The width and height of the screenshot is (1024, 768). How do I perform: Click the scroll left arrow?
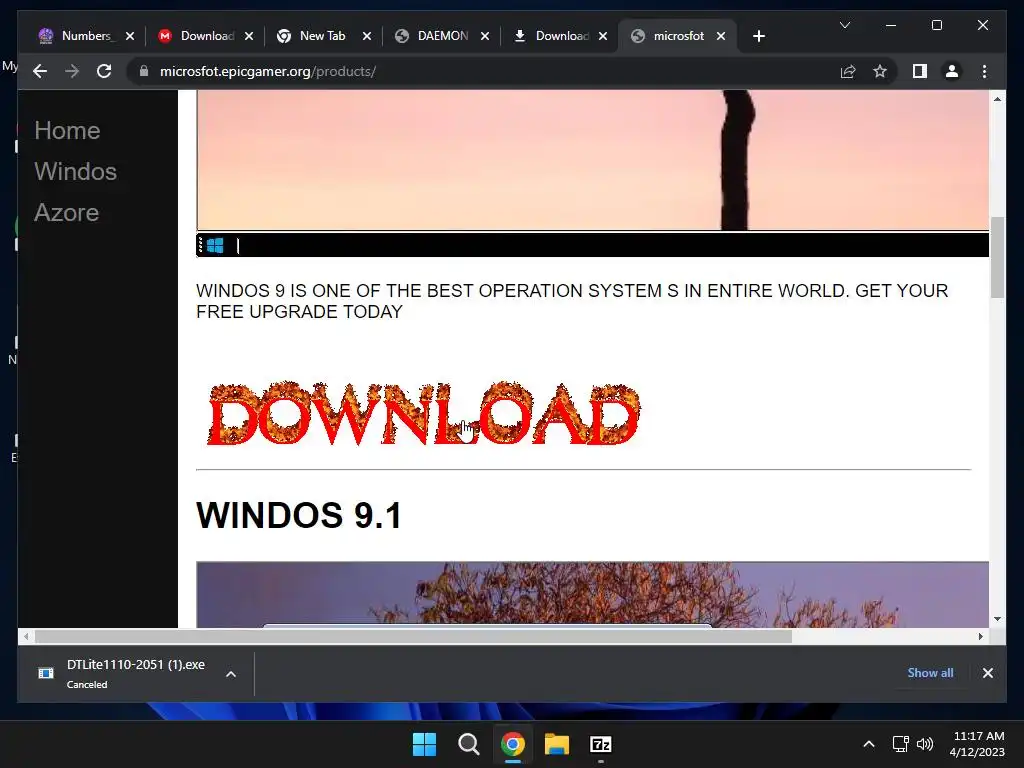(26, 636)
